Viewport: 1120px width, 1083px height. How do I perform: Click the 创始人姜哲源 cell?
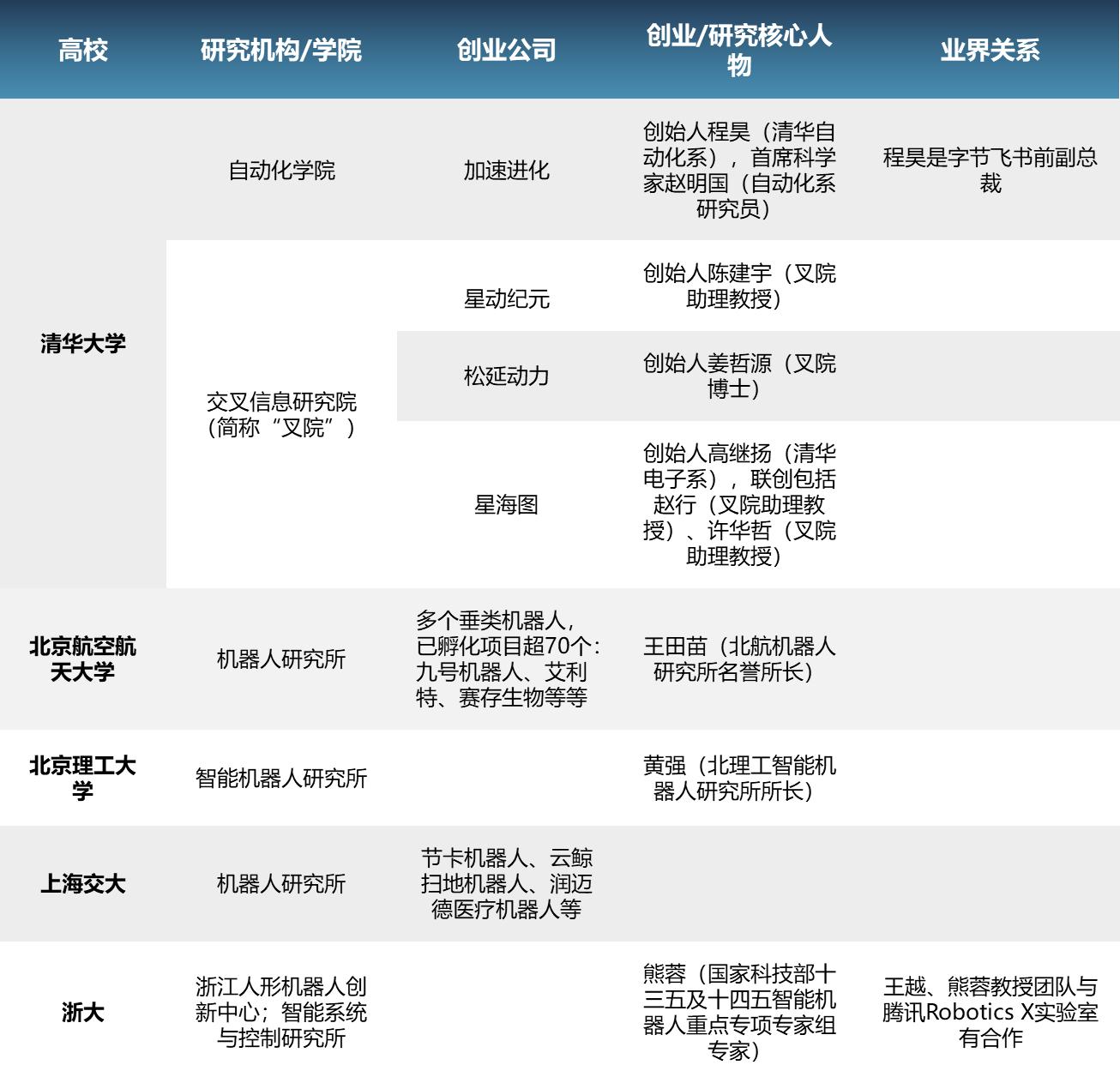pos(739,376)
